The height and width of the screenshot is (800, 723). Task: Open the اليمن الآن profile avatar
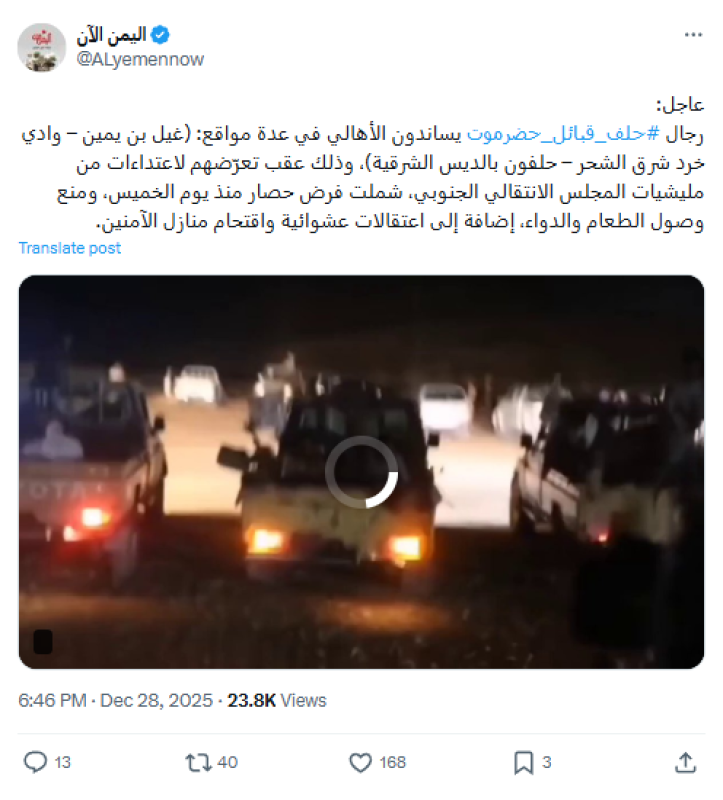[41, 47]
